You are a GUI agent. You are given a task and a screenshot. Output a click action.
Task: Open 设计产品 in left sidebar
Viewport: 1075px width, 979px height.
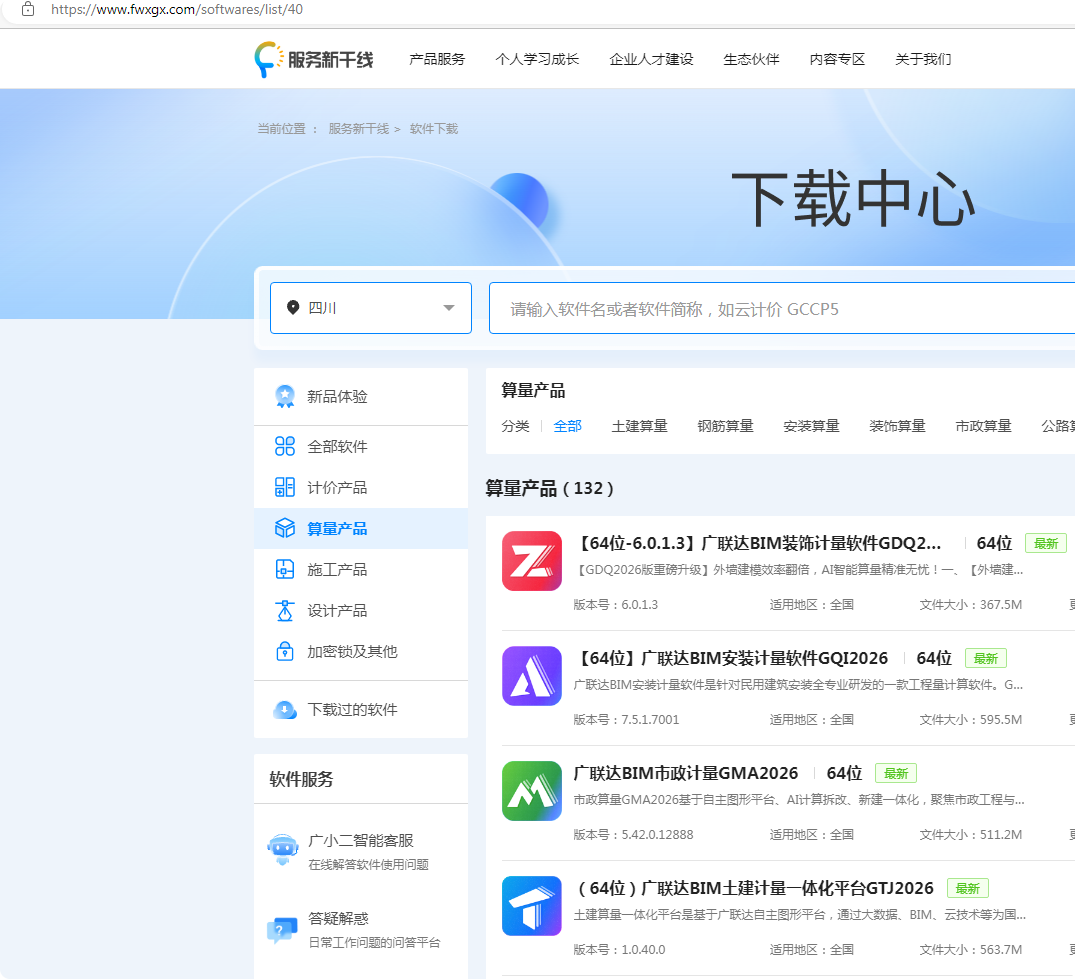pyautogui.click(x=361, y=610)
